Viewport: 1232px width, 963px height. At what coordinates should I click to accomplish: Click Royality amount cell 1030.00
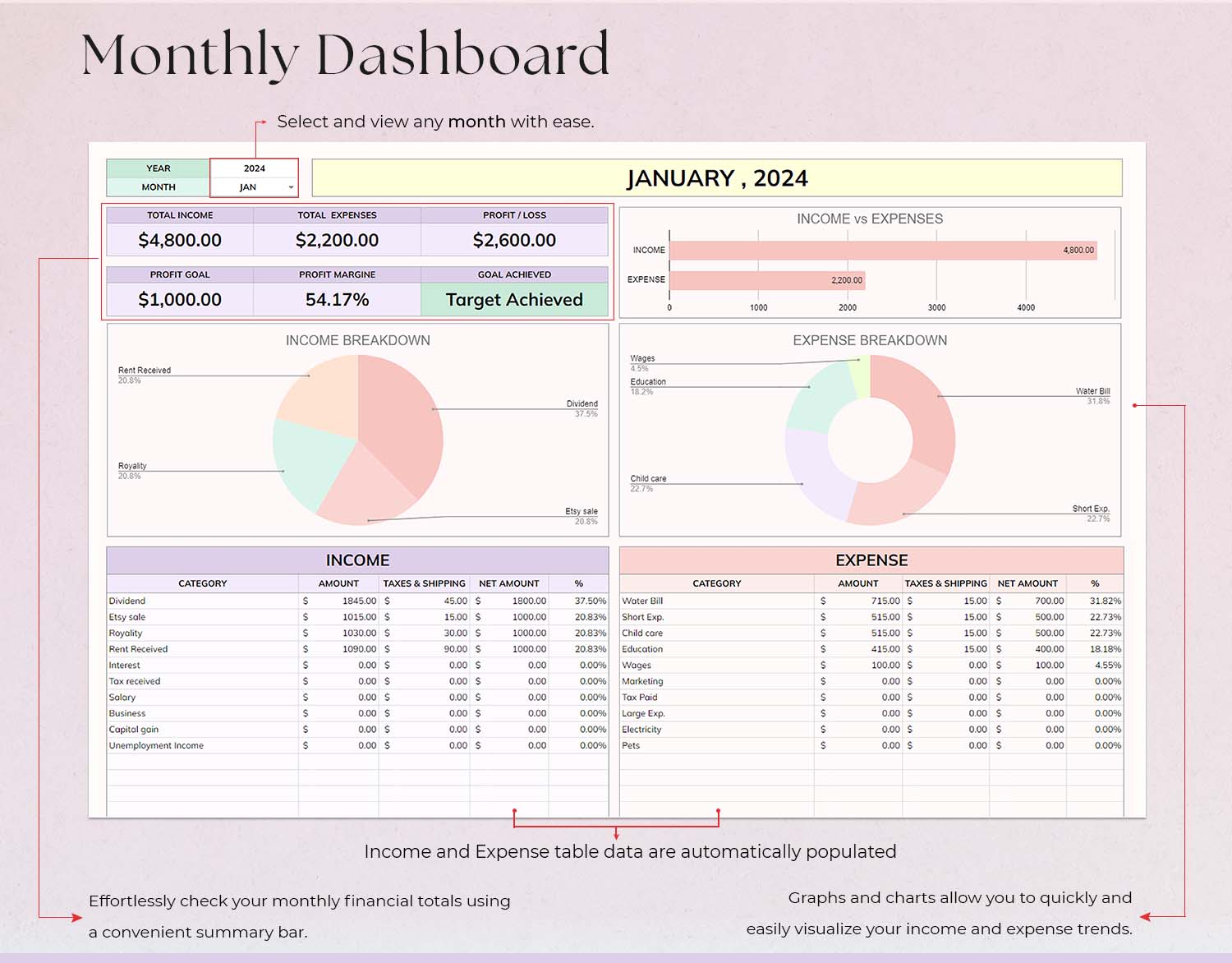338,633
